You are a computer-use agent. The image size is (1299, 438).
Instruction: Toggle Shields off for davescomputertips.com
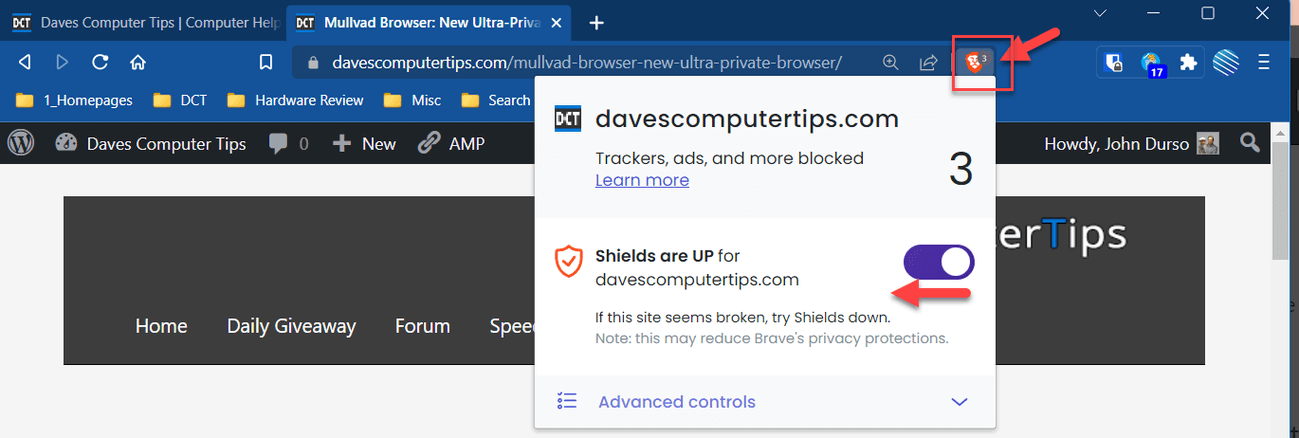pyautogui.click(x=939, y=263)
